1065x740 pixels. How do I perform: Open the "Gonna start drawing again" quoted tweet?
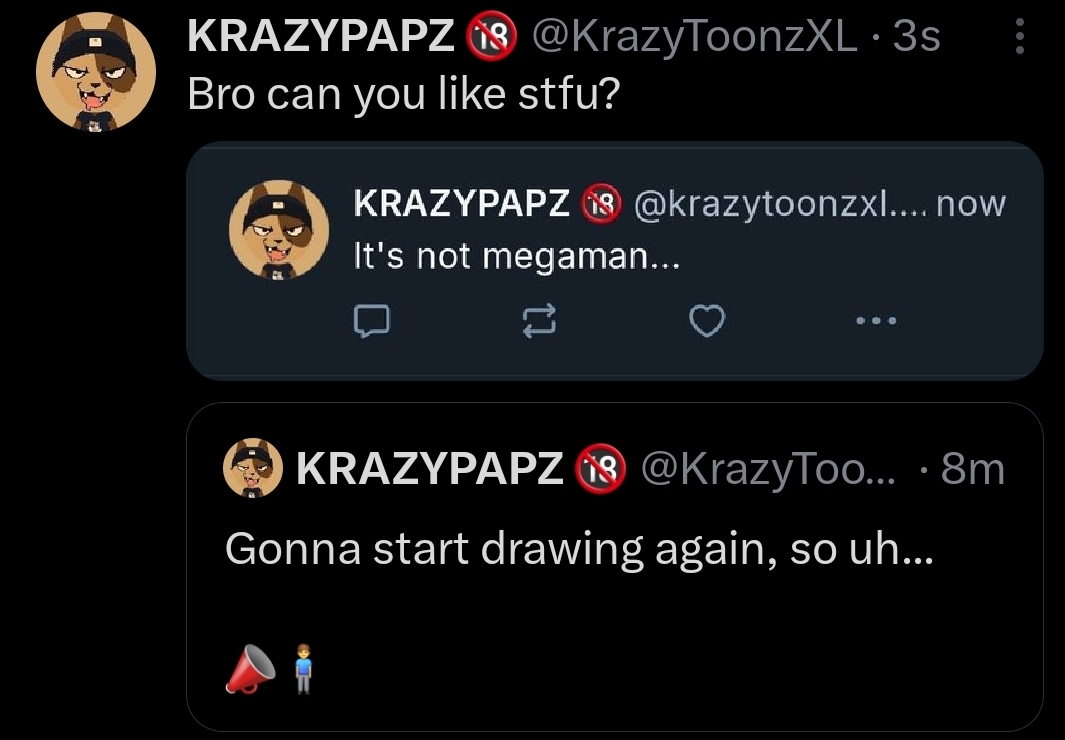[x=578, y=549]
